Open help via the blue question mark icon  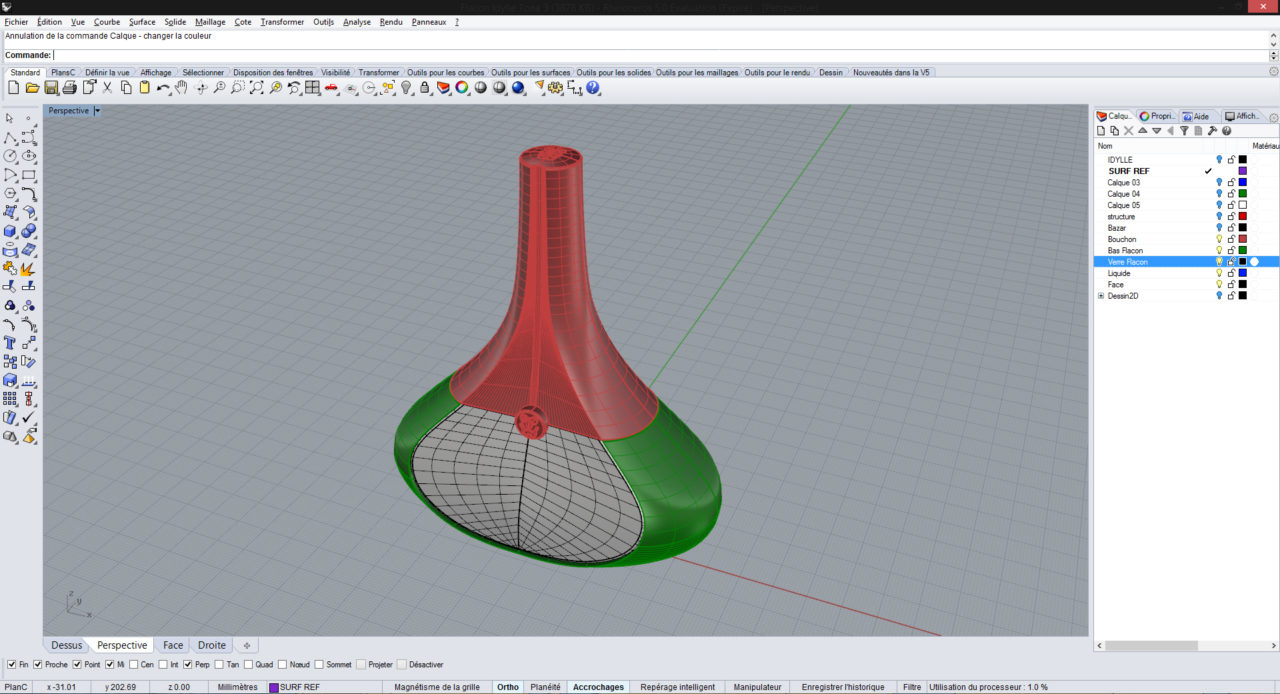point(593,88)
